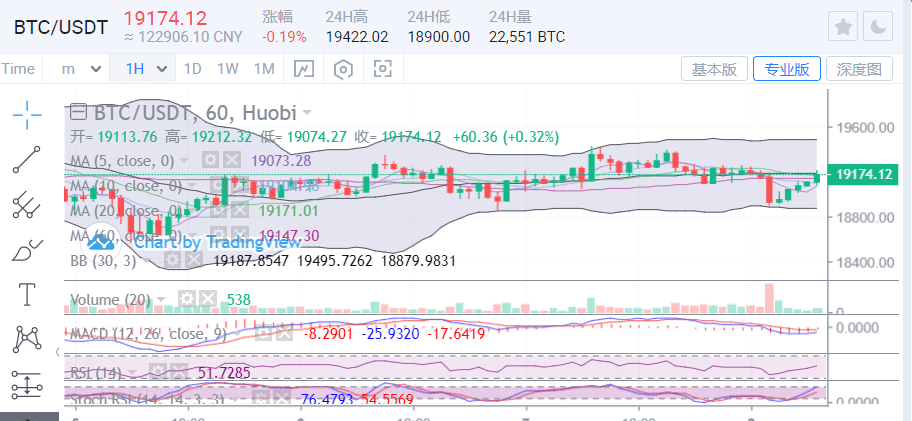Image resolution: width=912 pixels, height=421 pixels.
Task: Switch to night mode with moon icon
Action: pos(878,26)
